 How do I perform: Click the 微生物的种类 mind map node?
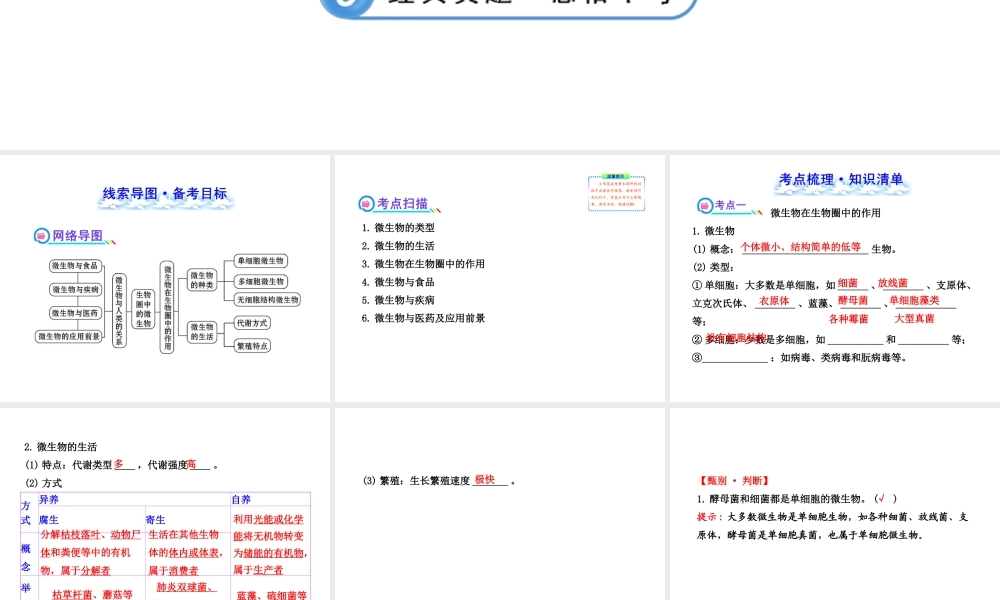pos(202,280)
